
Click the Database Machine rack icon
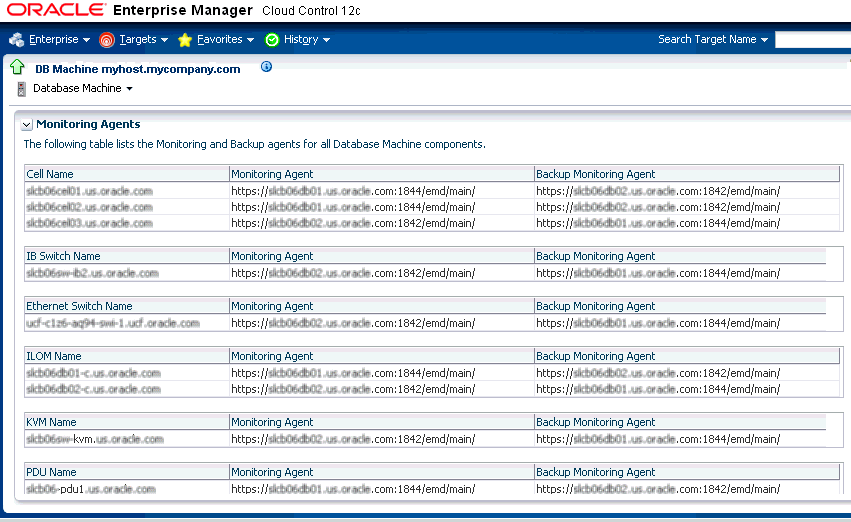tap(21, 88)
